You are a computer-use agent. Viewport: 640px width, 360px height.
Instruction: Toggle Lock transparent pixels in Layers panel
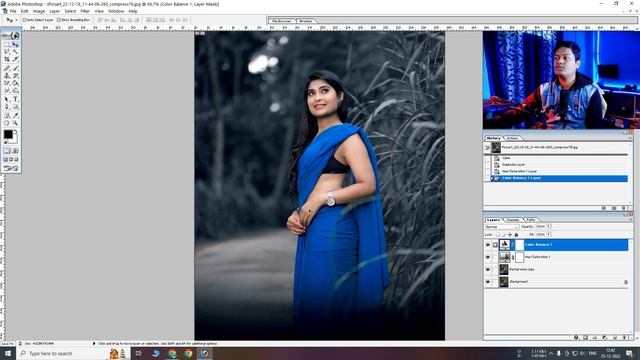tap(498, 235)
